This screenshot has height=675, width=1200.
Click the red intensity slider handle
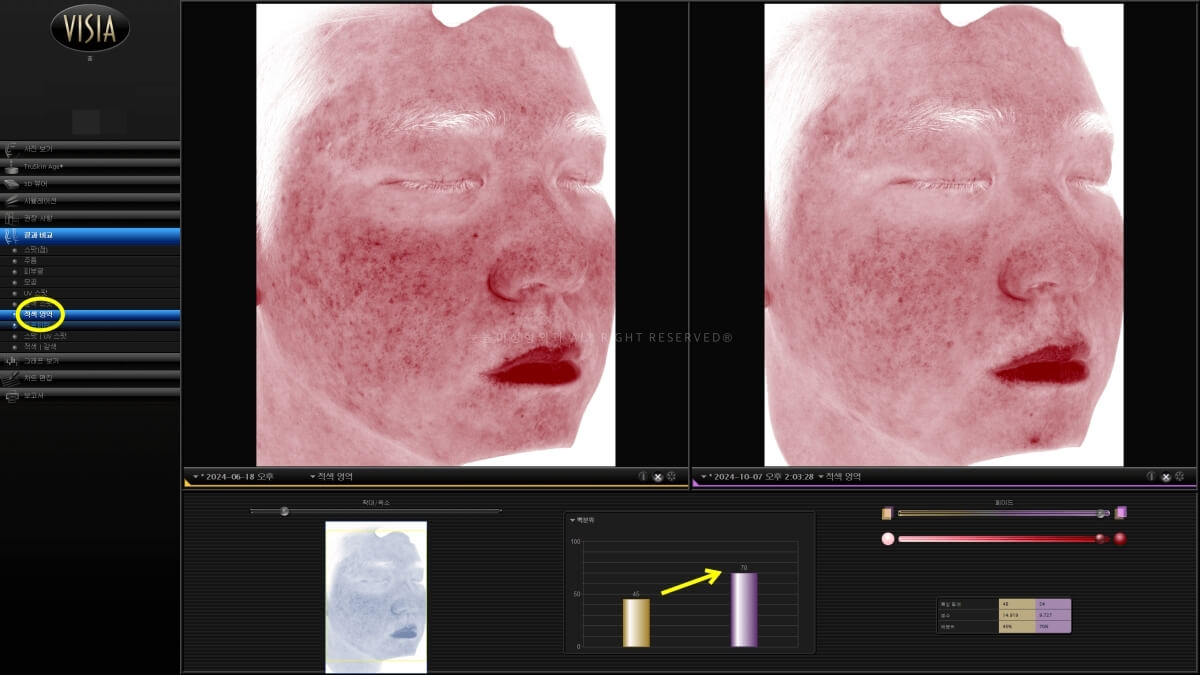tap(1101, 539)
